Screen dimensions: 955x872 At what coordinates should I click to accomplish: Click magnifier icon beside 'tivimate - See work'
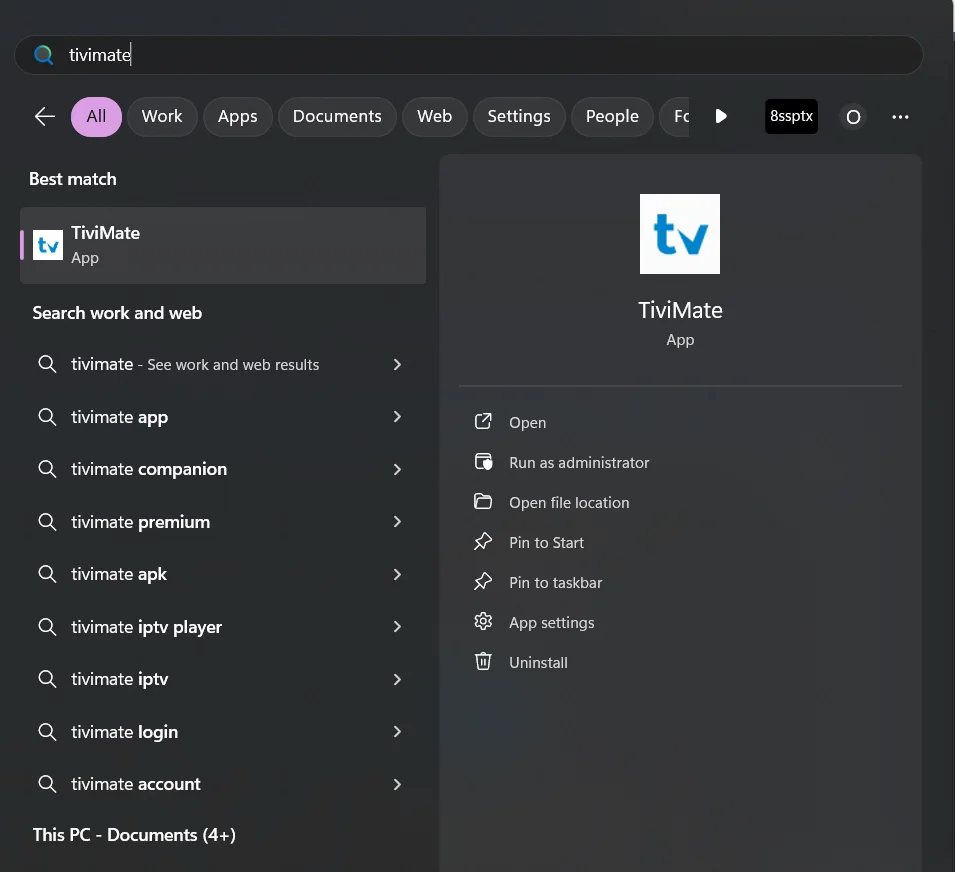point(47,364)
